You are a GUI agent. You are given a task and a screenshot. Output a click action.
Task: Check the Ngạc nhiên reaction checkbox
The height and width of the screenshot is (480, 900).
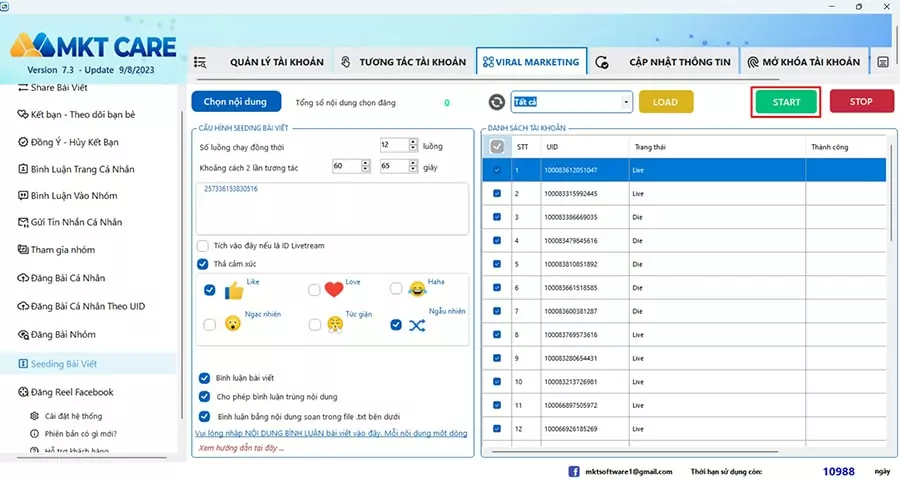click(x=210, y=324)
